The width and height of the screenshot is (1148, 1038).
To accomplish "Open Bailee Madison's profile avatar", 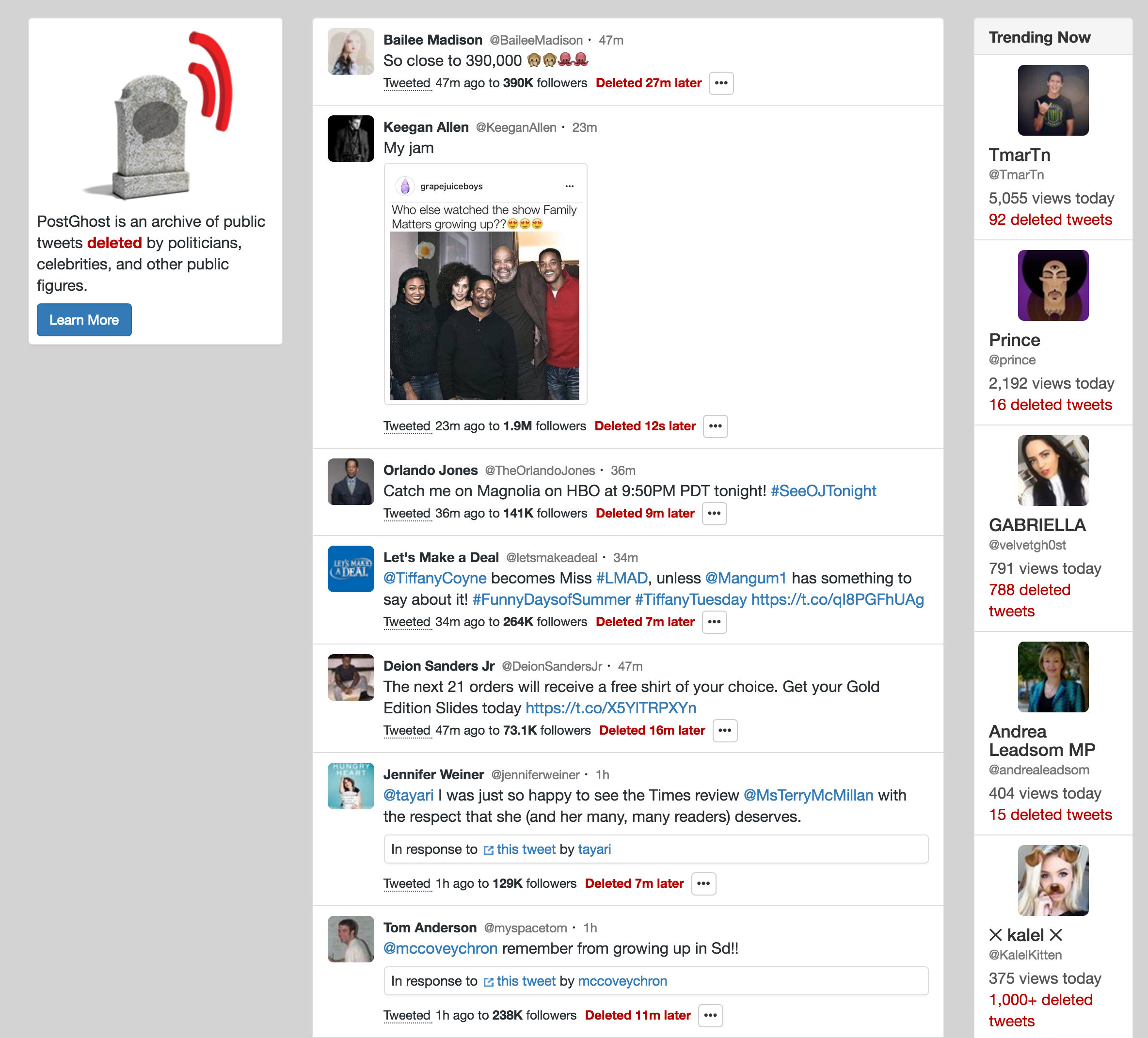I will [351, 51].
